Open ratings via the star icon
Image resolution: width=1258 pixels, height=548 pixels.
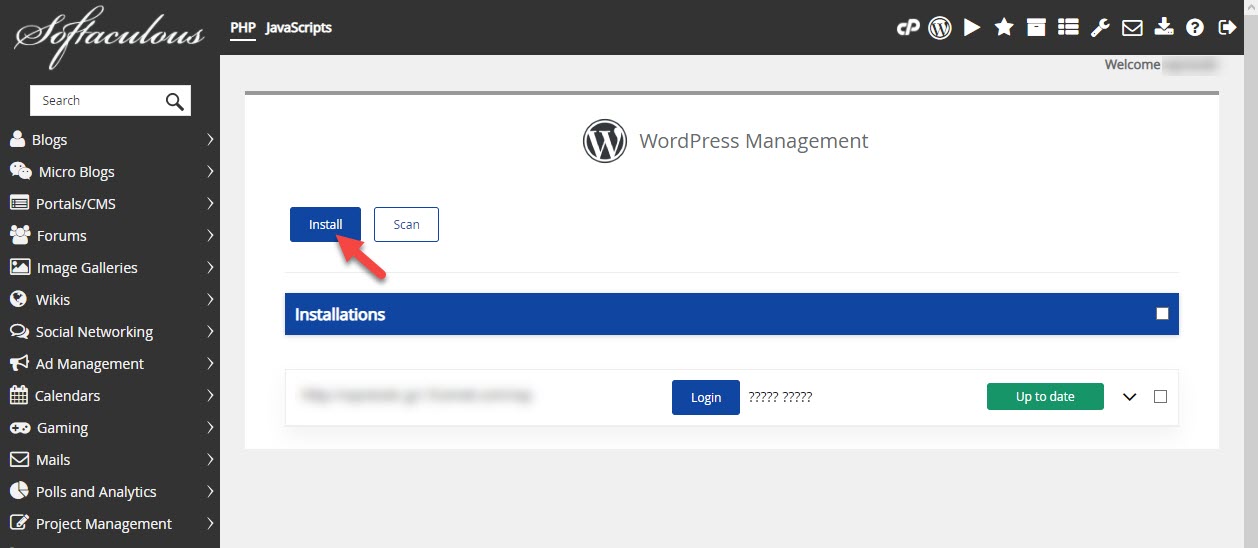tap(1004, 28)
